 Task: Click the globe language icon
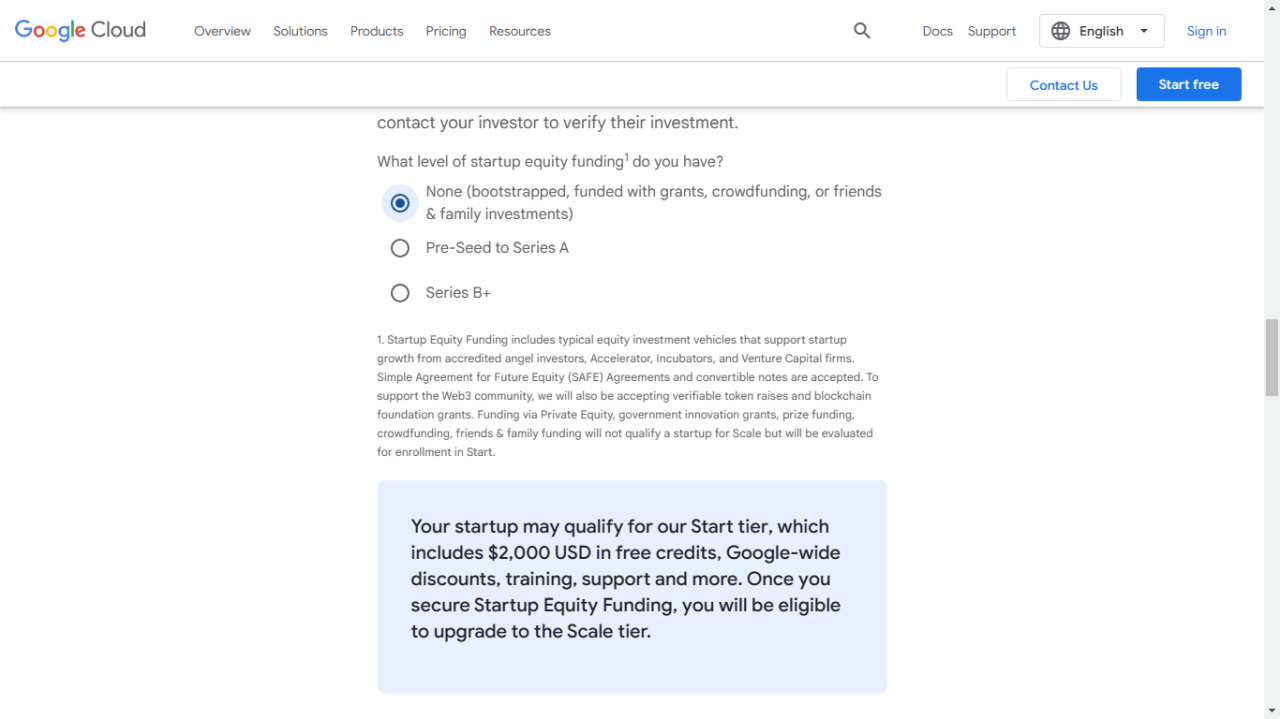click(1061, 31)
